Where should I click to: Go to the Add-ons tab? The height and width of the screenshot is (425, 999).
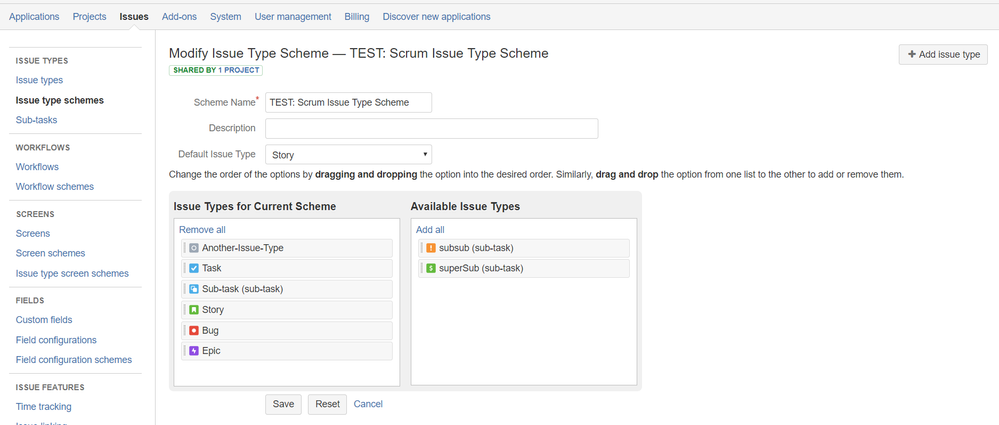click(180, 17)
